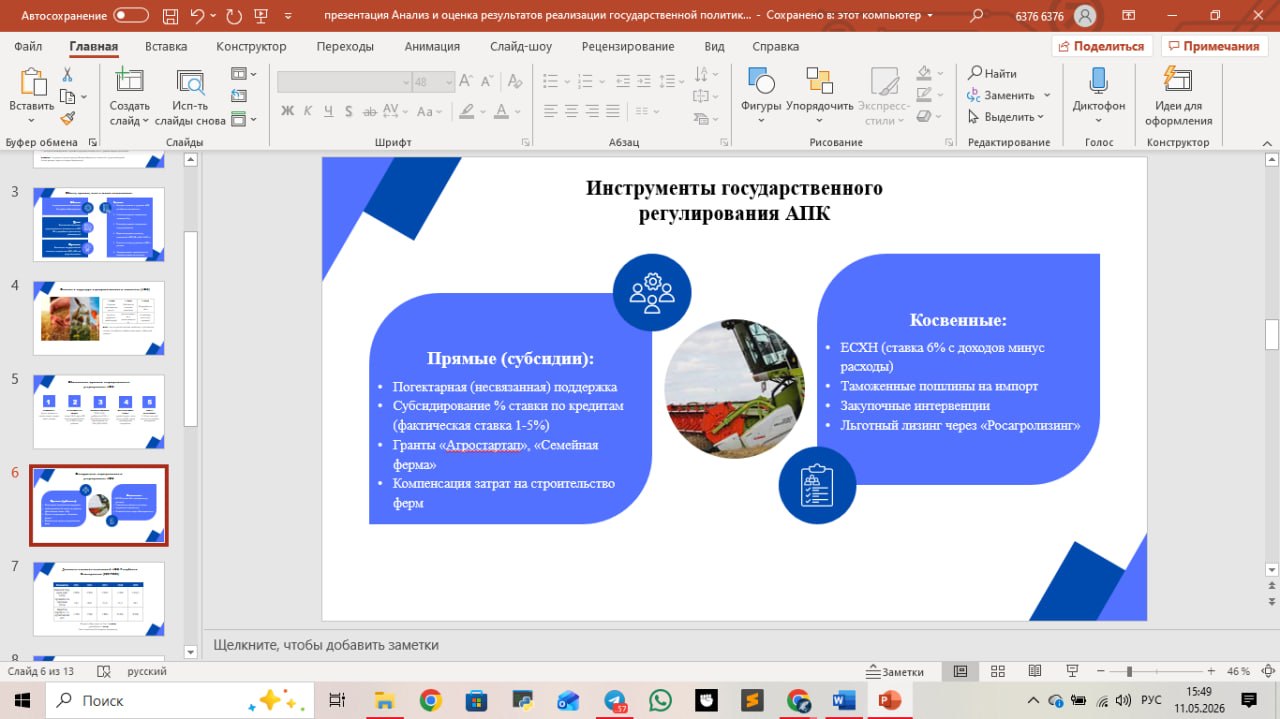Switch to Slide Sorter view icon

point(997,672)
